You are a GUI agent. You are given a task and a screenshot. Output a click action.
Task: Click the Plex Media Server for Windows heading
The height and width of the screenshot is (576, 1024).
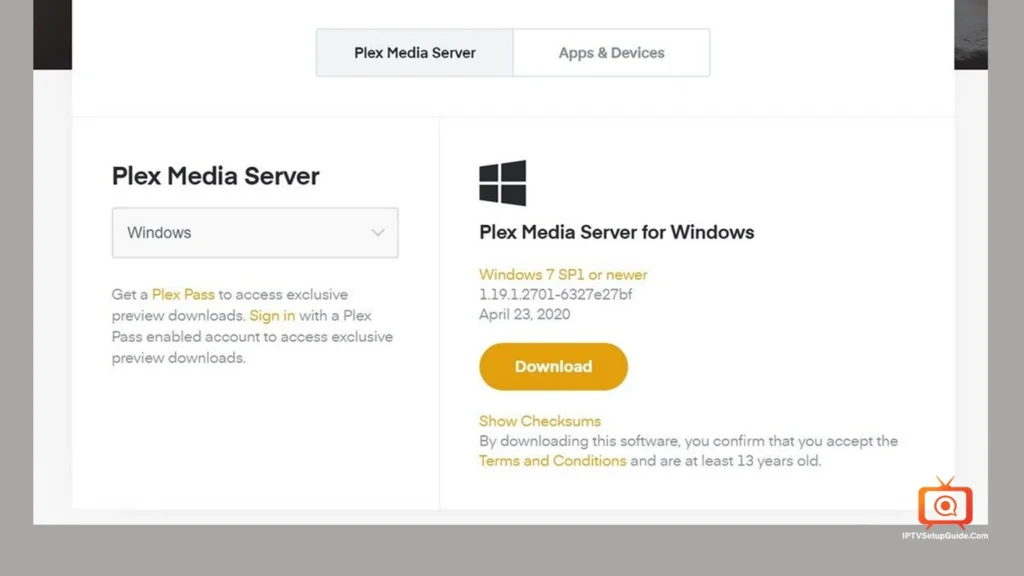click(616, 232)
